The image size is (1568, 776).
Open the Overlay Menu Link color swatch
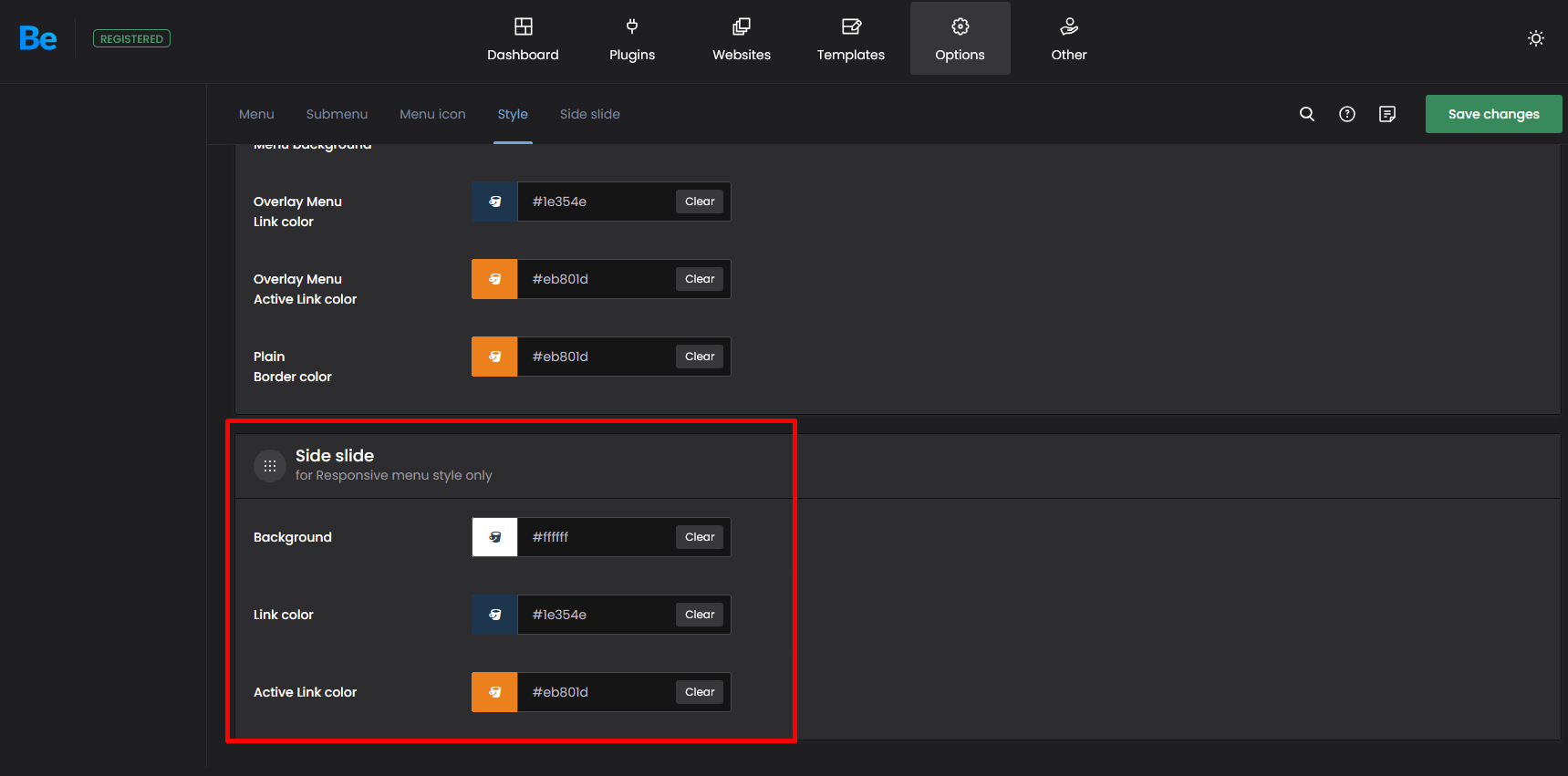[x=494, y=202]
